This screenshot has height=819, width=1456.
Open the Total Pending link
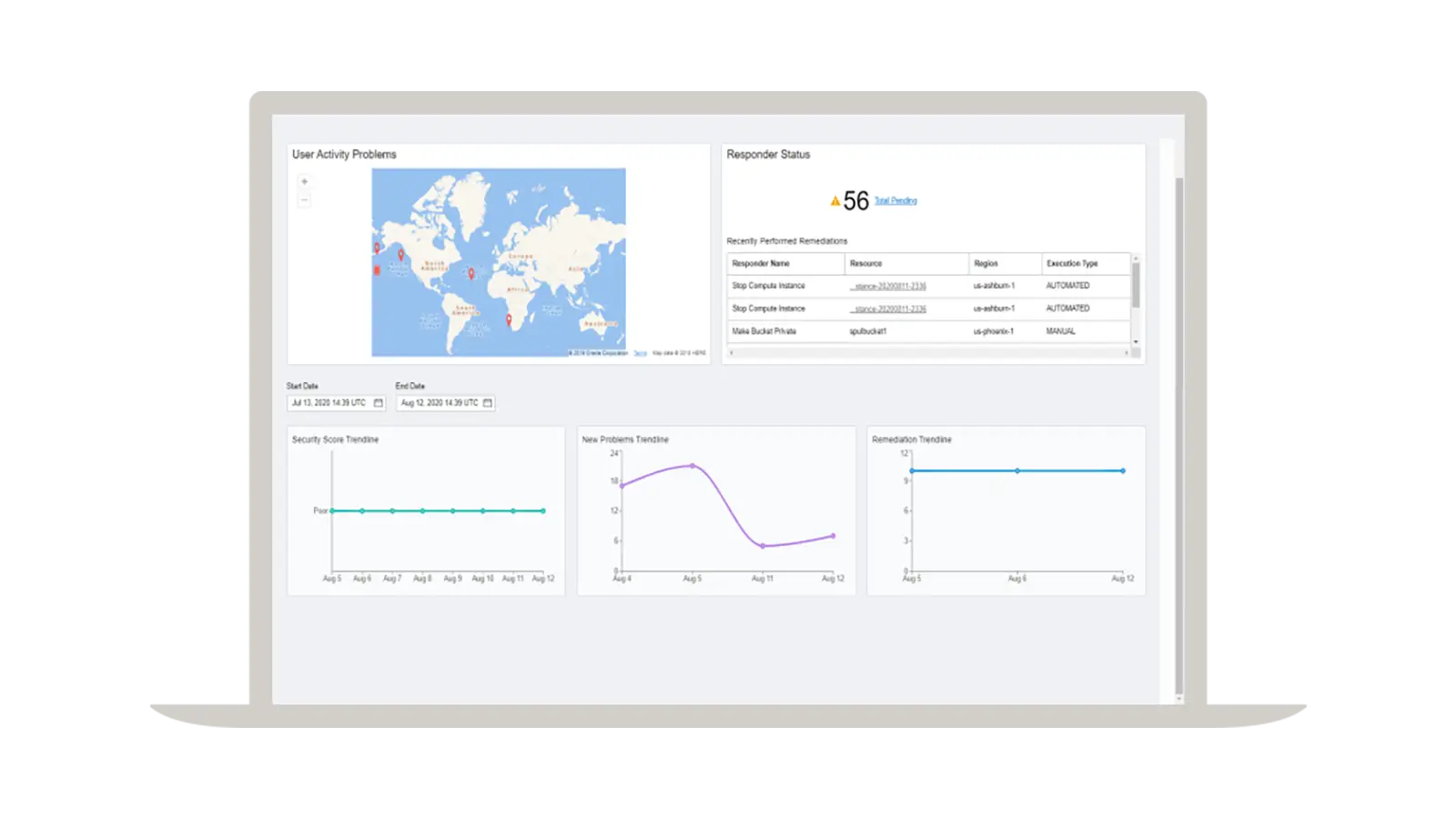tap(895, 201)
